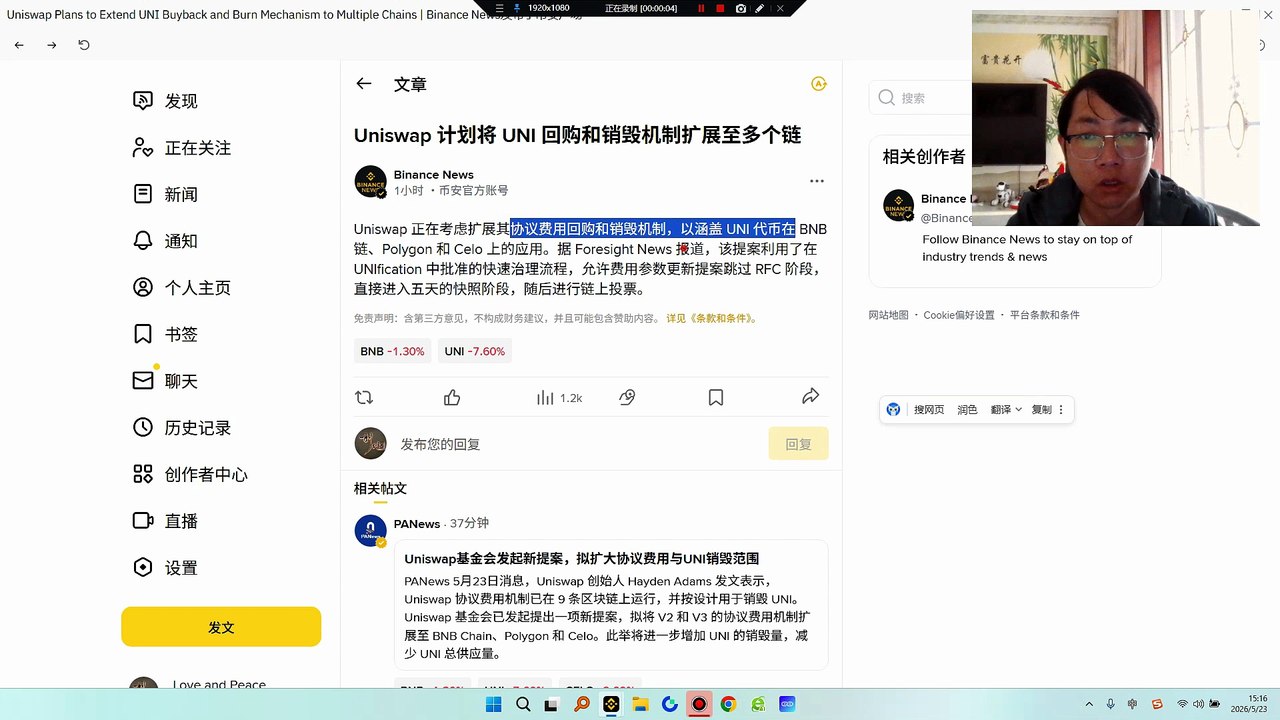Open the recorder hamburger menu

point(500,8)
